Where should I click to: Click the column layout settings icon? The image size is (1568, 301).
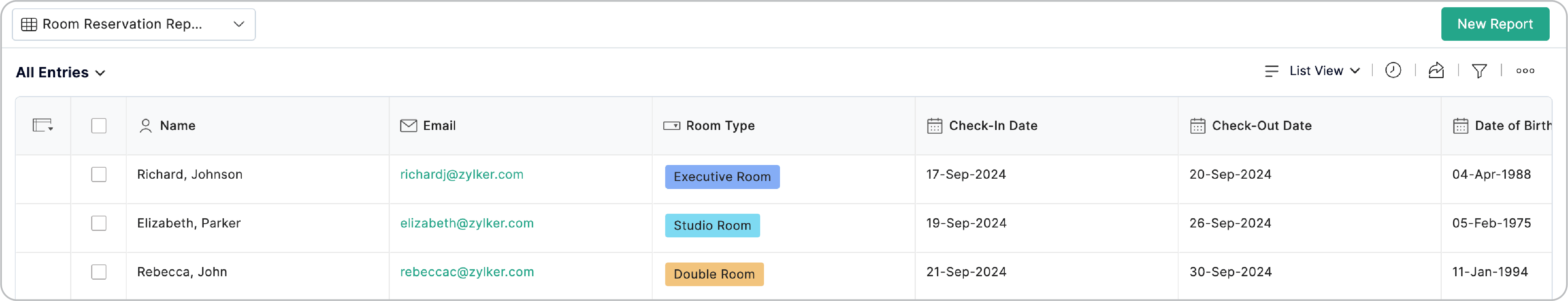(x=43, y=125)
